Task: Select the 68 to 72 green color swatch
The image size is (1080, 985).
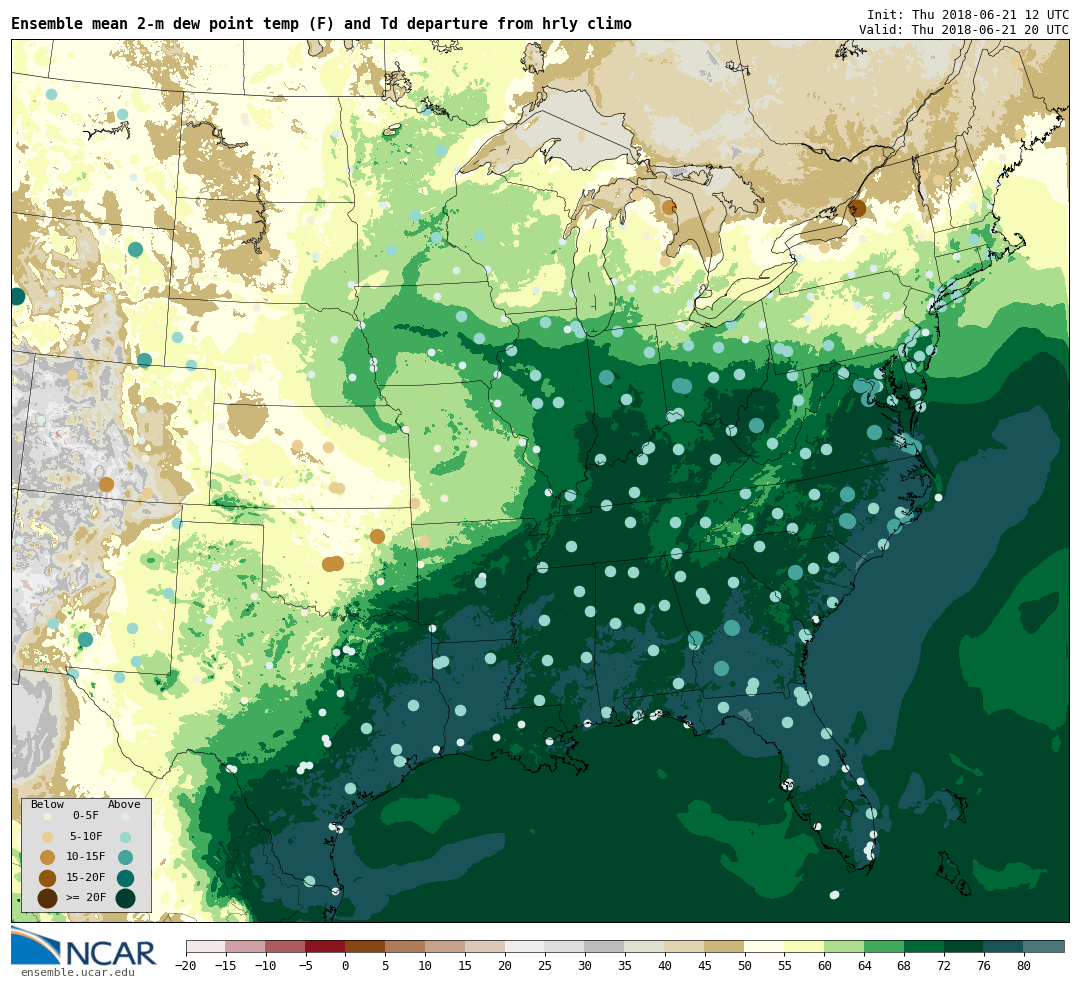Action: point(924,946)
